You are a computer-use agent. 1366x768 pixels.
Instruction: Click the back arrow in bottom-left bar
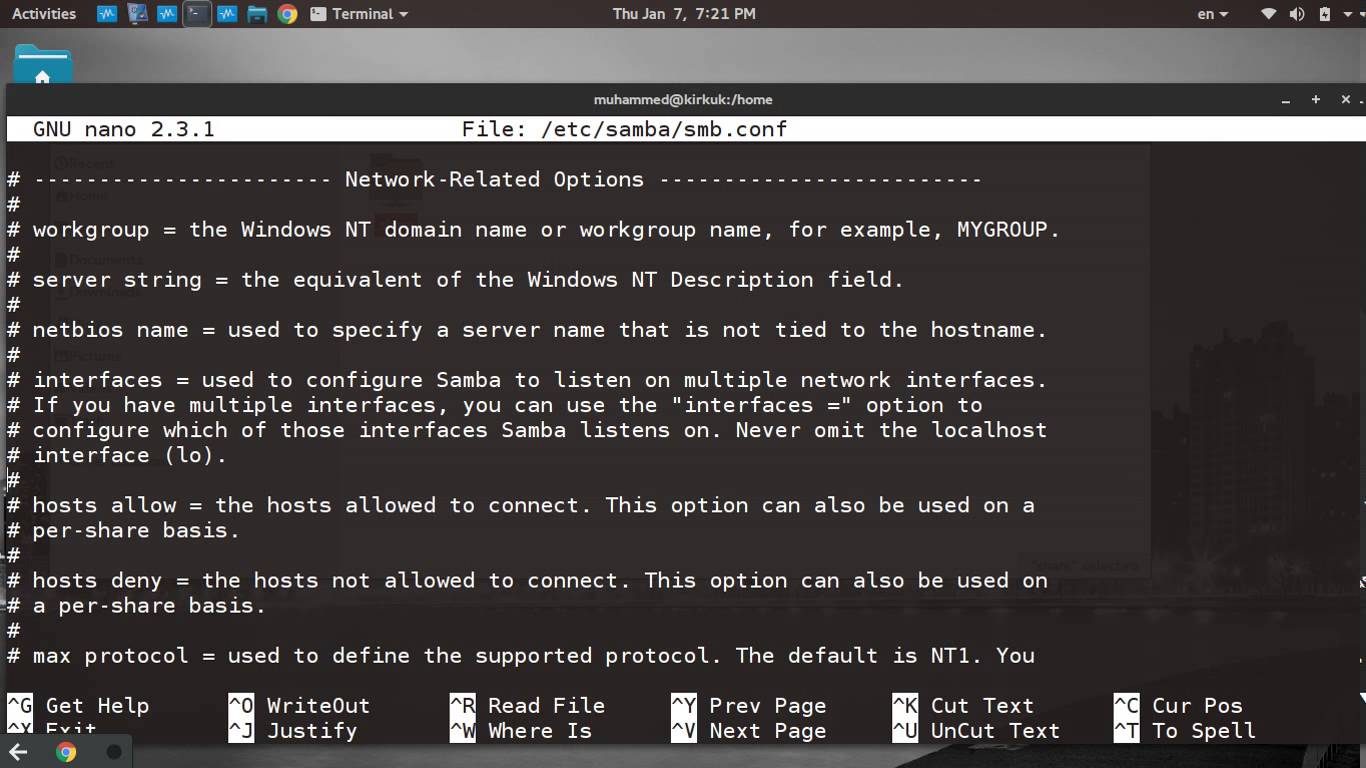point(18,752)
